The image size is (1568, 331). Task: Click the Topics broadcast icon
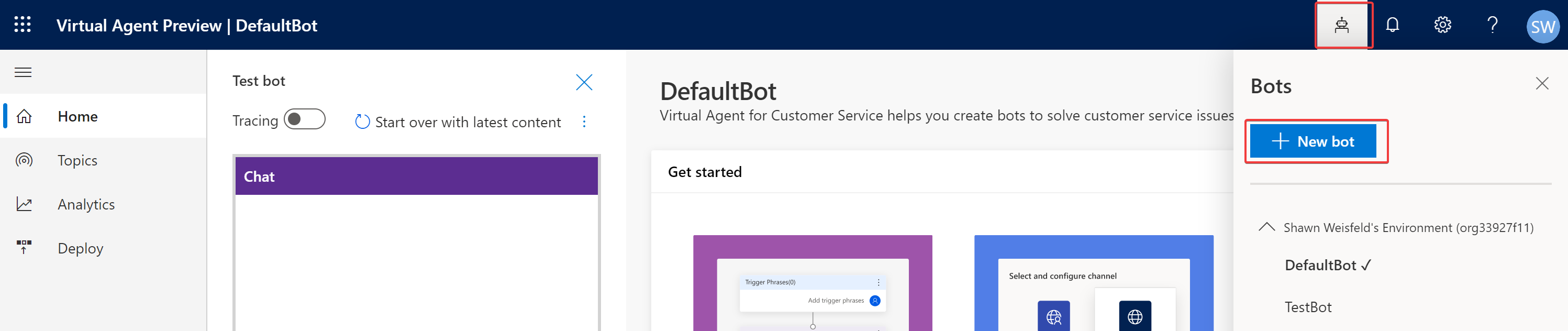click(x=24, y=160)
